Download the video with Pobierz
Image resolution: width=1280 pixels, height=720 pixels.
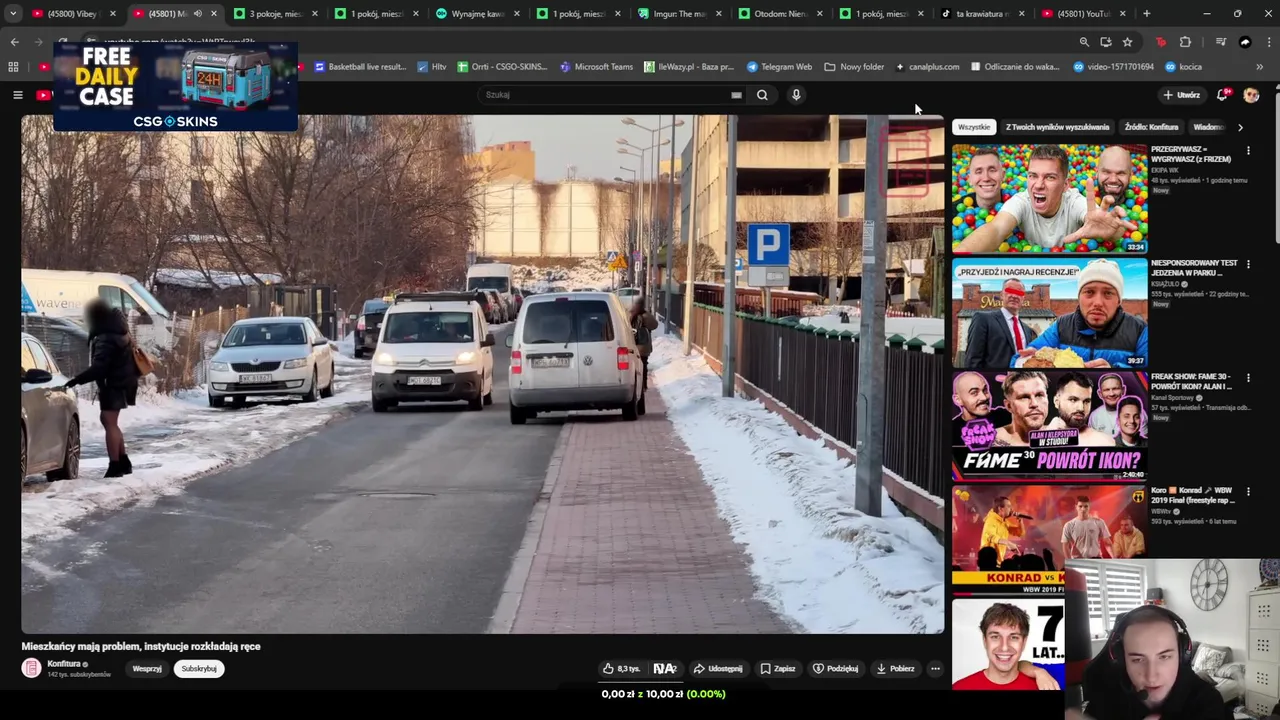895,668
